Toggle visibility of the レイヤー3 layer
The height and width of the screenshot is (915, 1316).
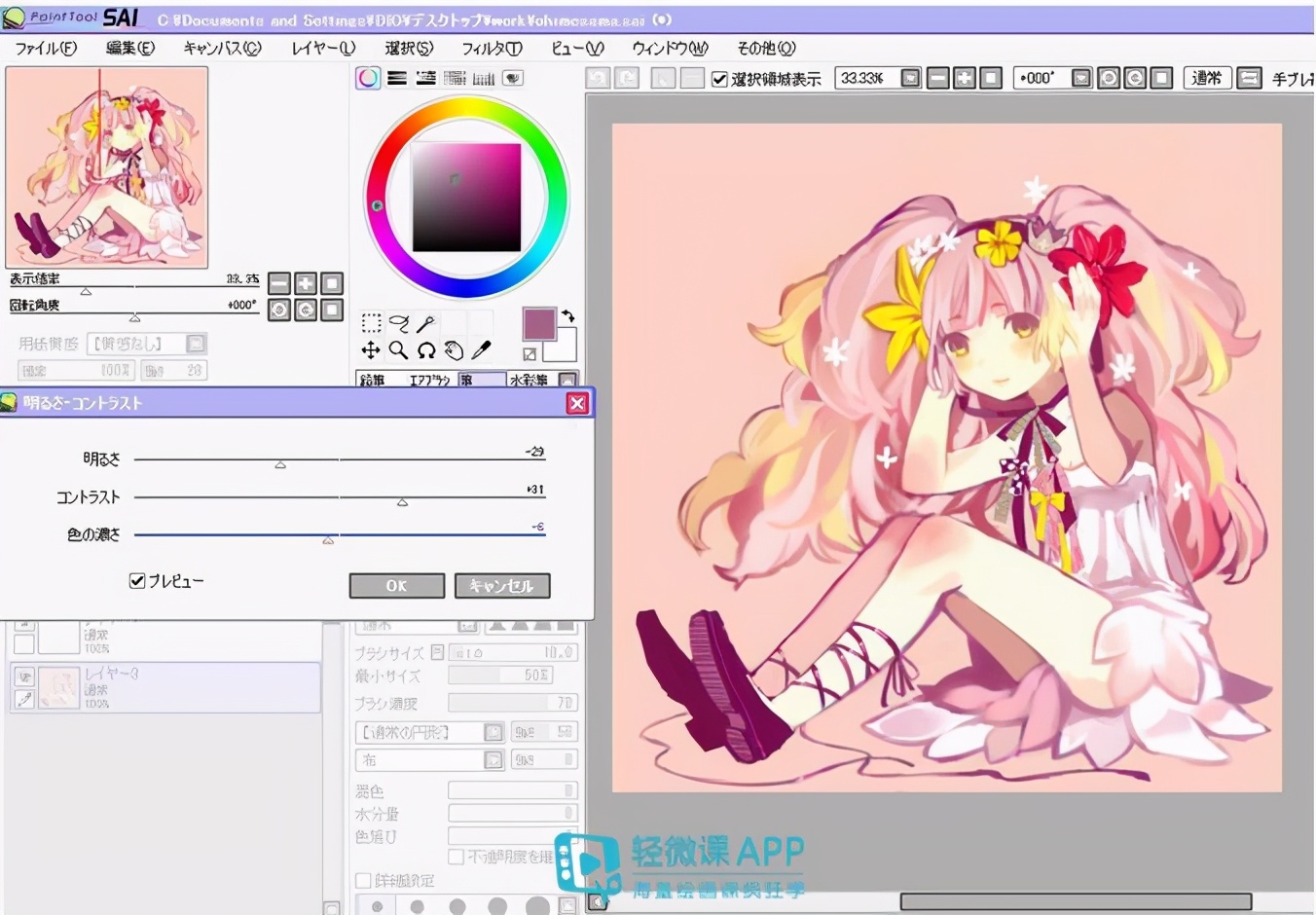24,677
